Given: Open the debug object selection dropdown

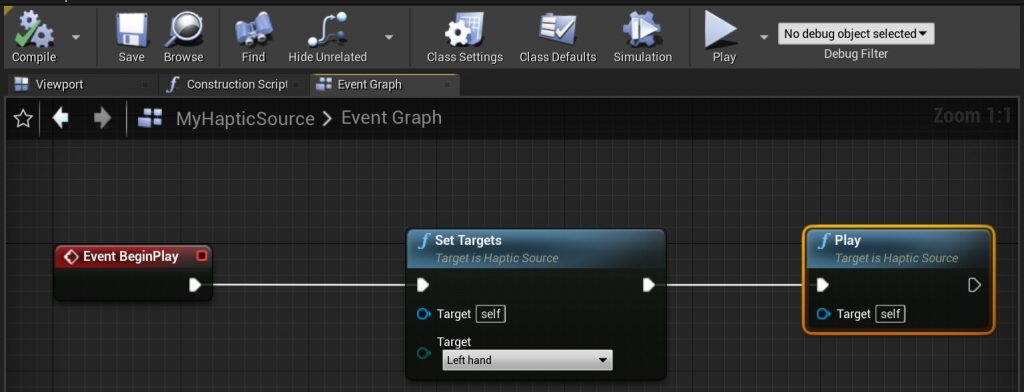Looking at the screenshot, I should [856, 34].
